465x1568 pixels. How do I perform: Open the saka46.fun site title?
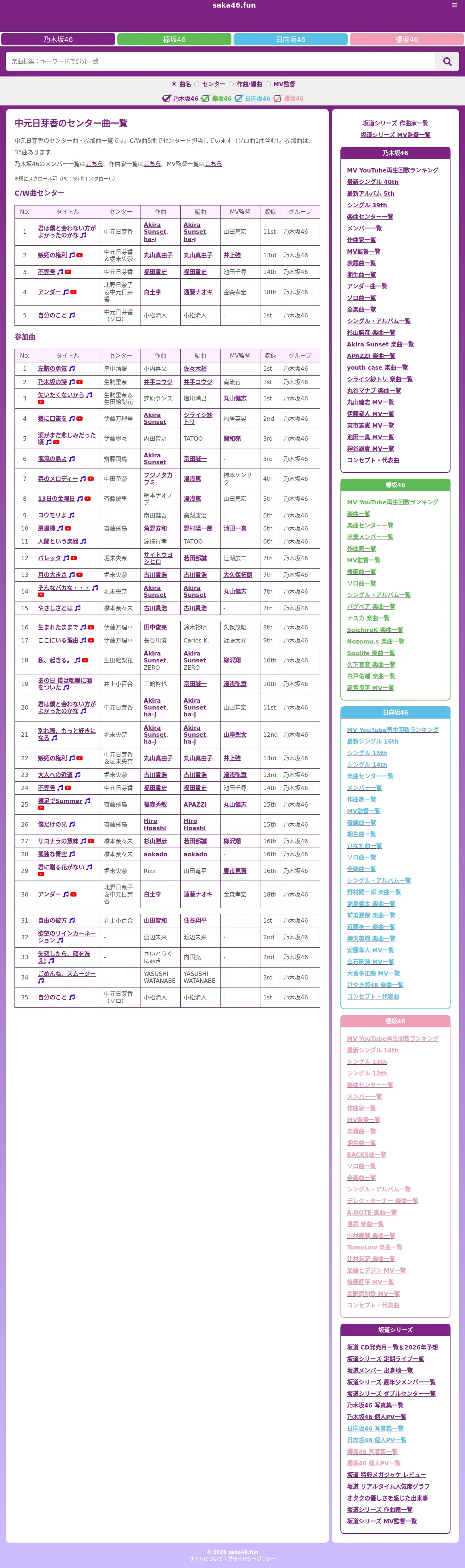click(234, 5)
